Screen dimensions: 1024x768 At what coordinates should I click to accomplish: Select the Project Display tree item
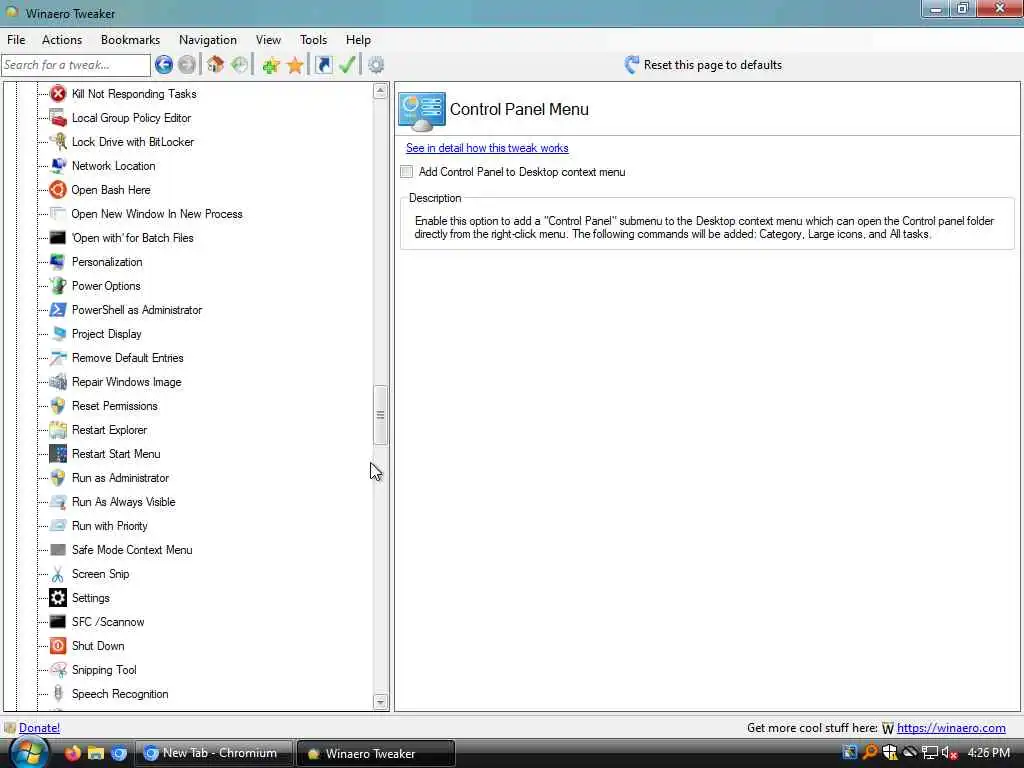pyautogui.click(x=106, y=334)
